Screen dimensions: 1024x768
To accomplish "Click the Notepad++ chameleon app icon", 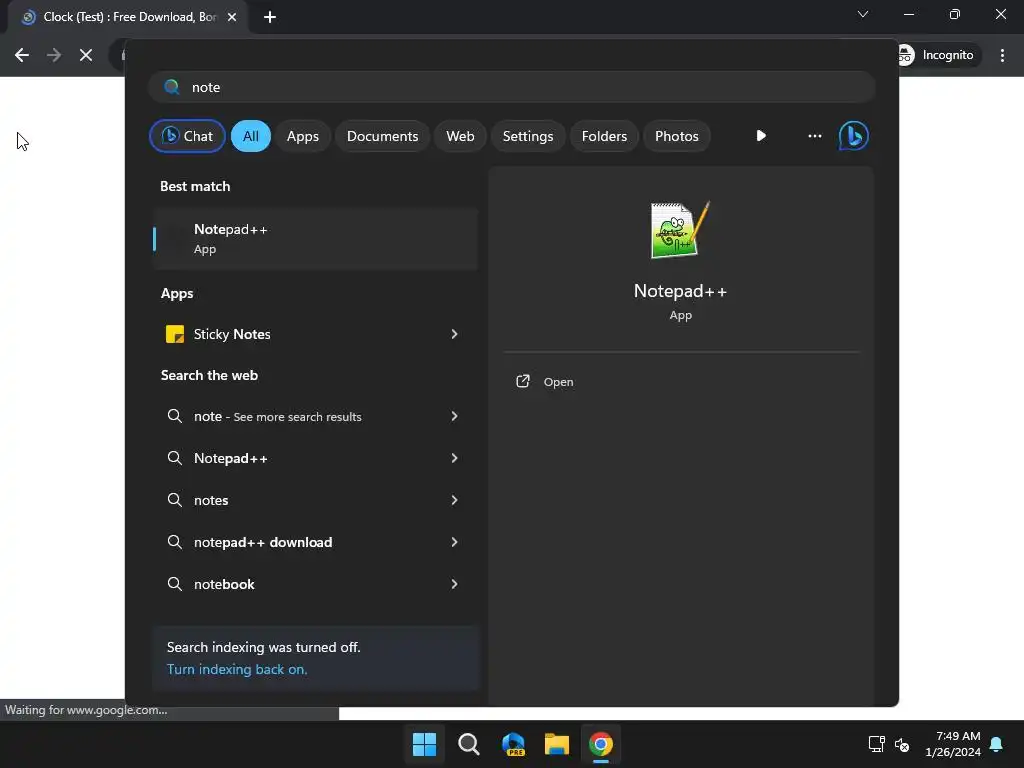I will coord(680,230).
